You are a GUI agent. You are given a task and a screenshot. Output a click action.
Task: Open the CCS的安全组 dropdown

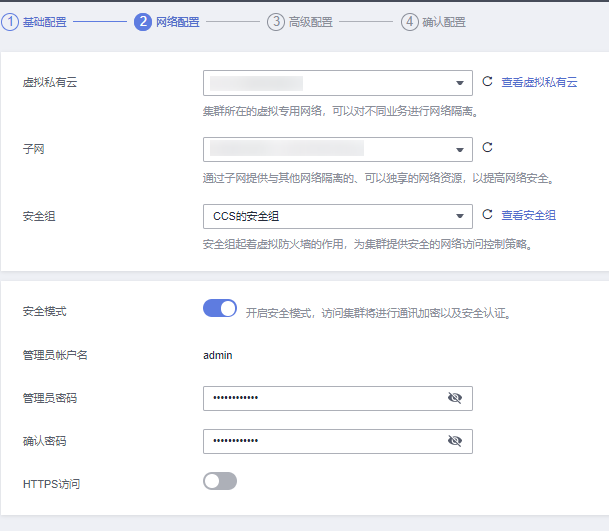338,216
